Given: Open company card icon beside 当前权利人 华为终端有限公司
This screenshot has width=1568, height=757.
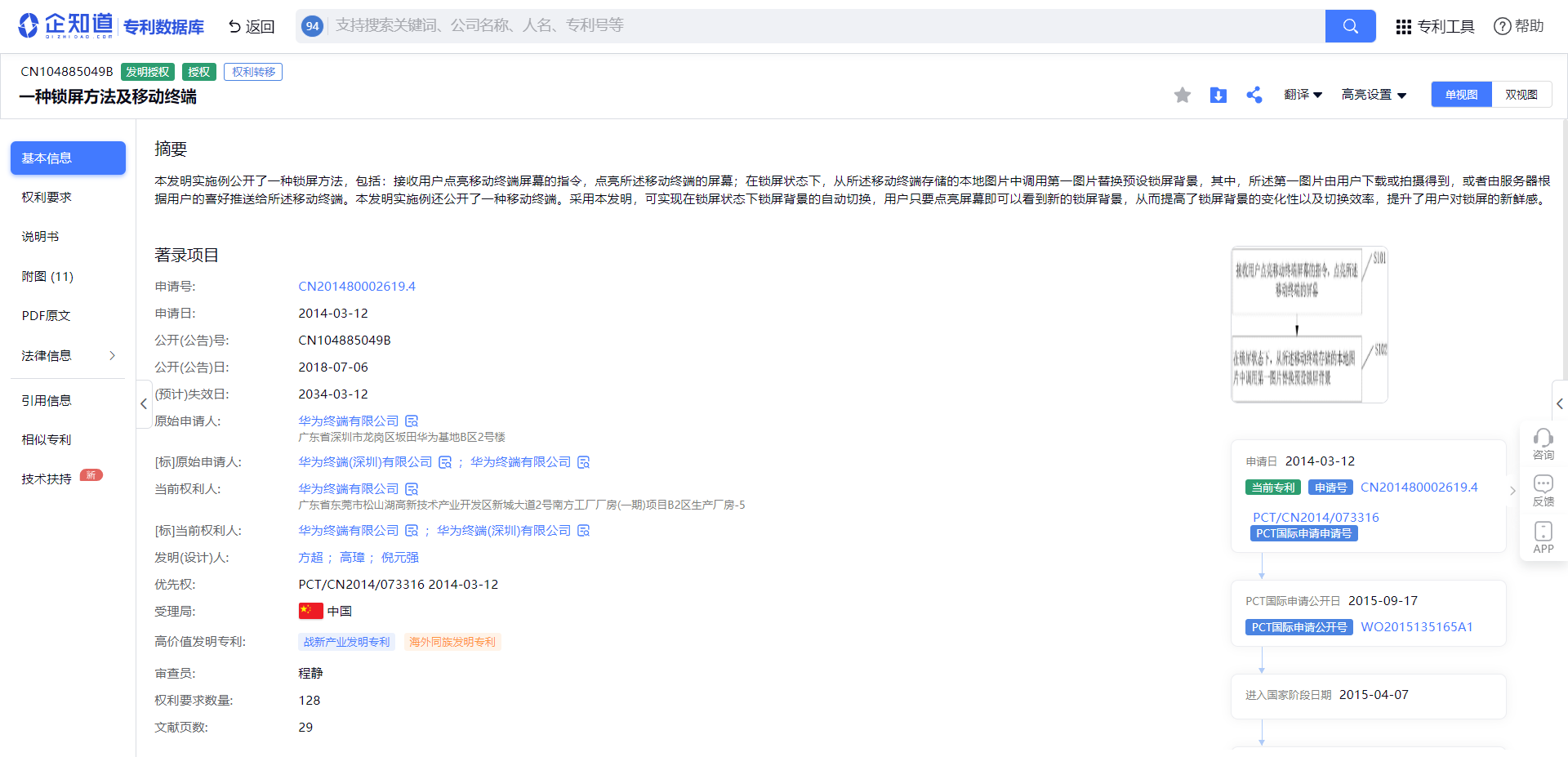Looking at the screenshot, I should [412, 489].
